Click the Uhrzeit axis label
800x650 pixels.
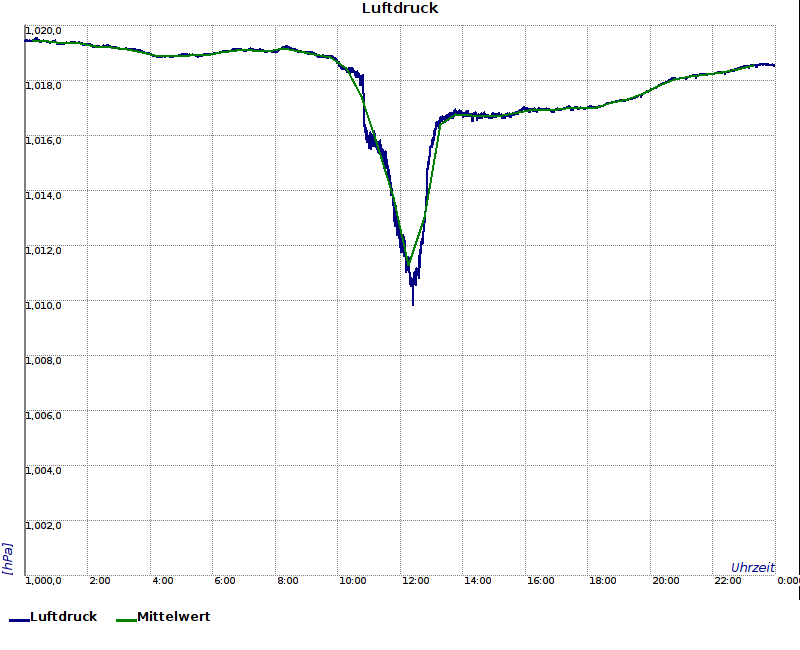tap(753, 567)
